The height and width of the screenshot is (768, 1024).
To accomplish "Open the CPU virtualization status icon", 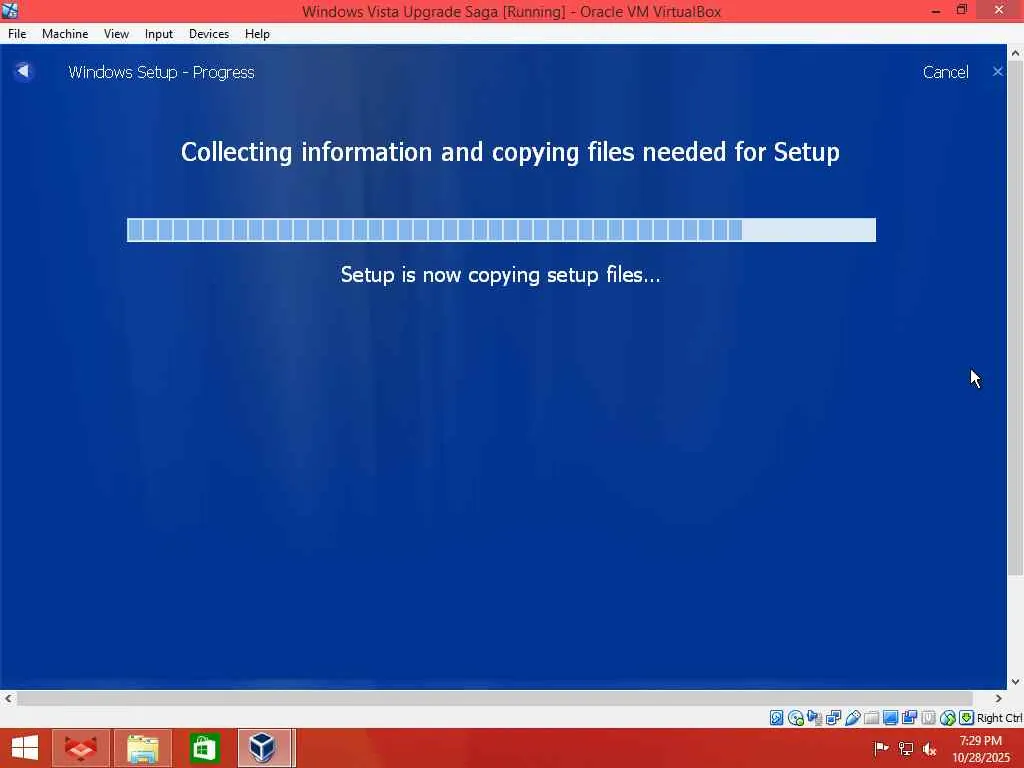I will [928, 718].
